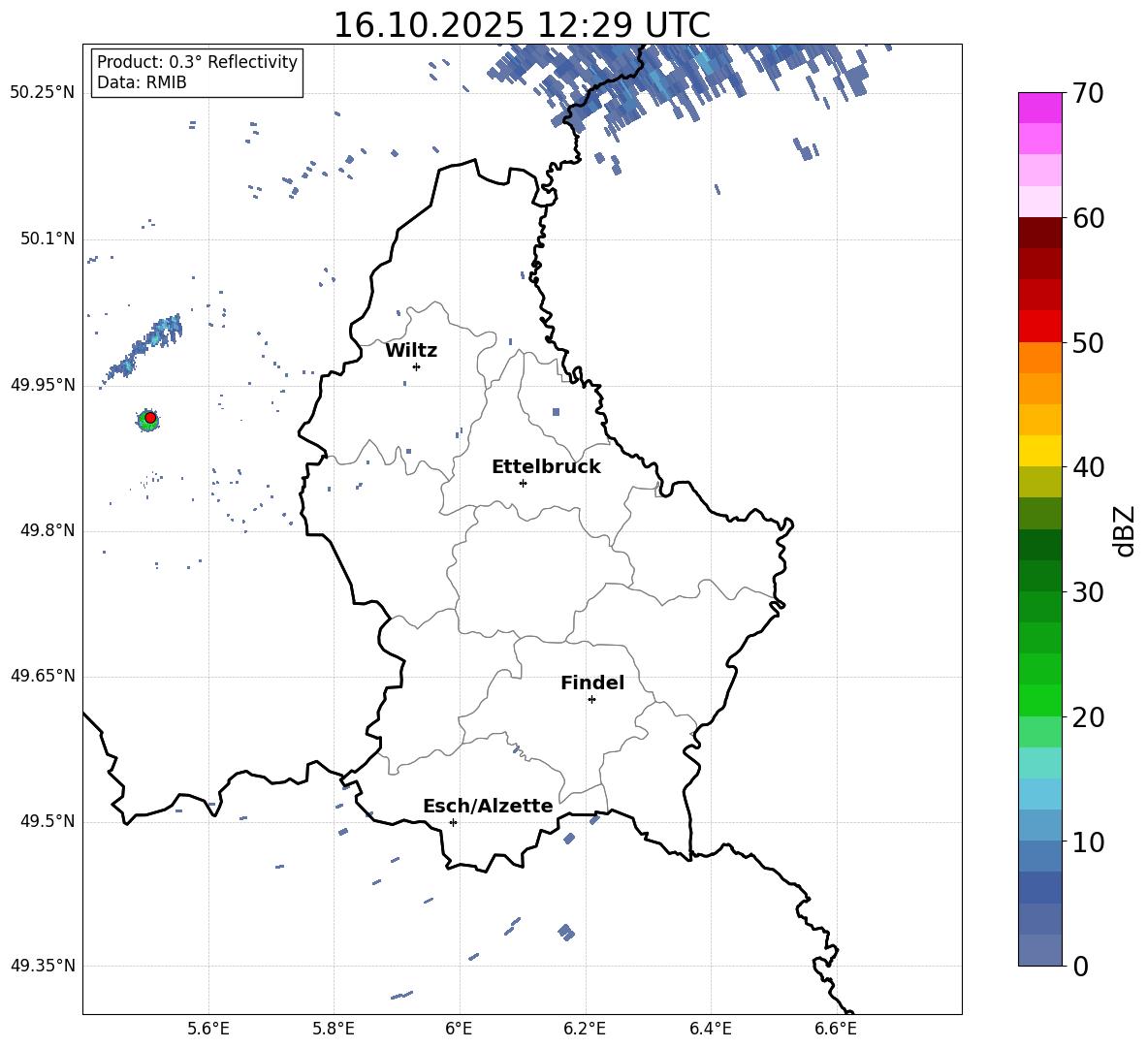The image size is (1148, 1048).
Task: Click the orange colorbar swatch just below 50
Action: coord(1040,358)
